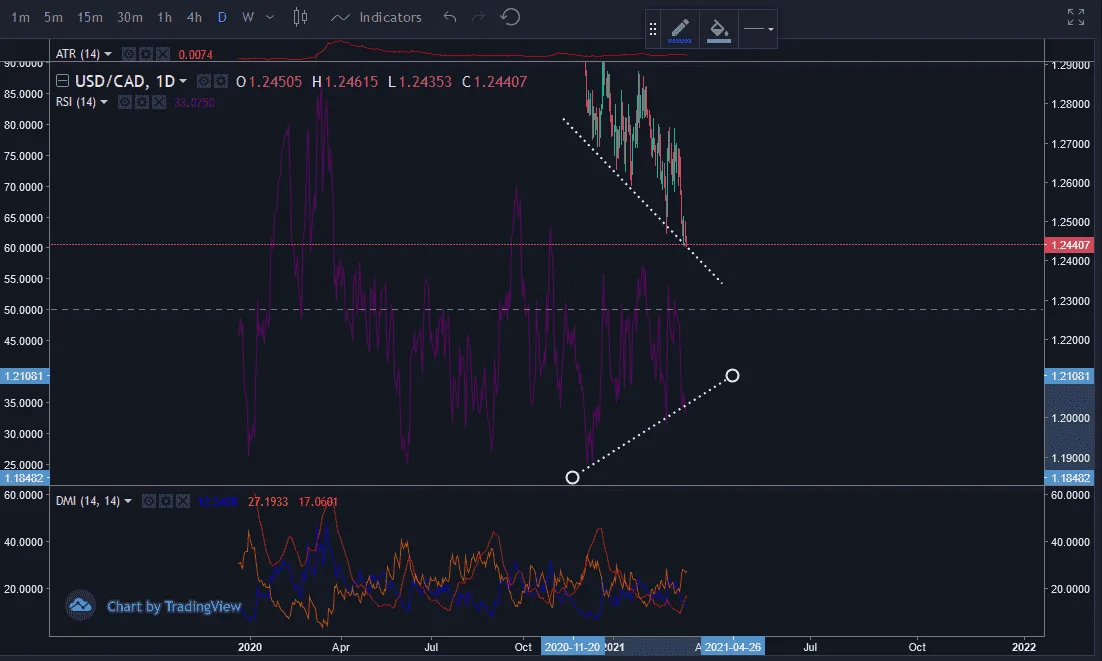1102x661 pixels.
Task: Click the 2021-04-26 date label
Action: coord(732,647)
